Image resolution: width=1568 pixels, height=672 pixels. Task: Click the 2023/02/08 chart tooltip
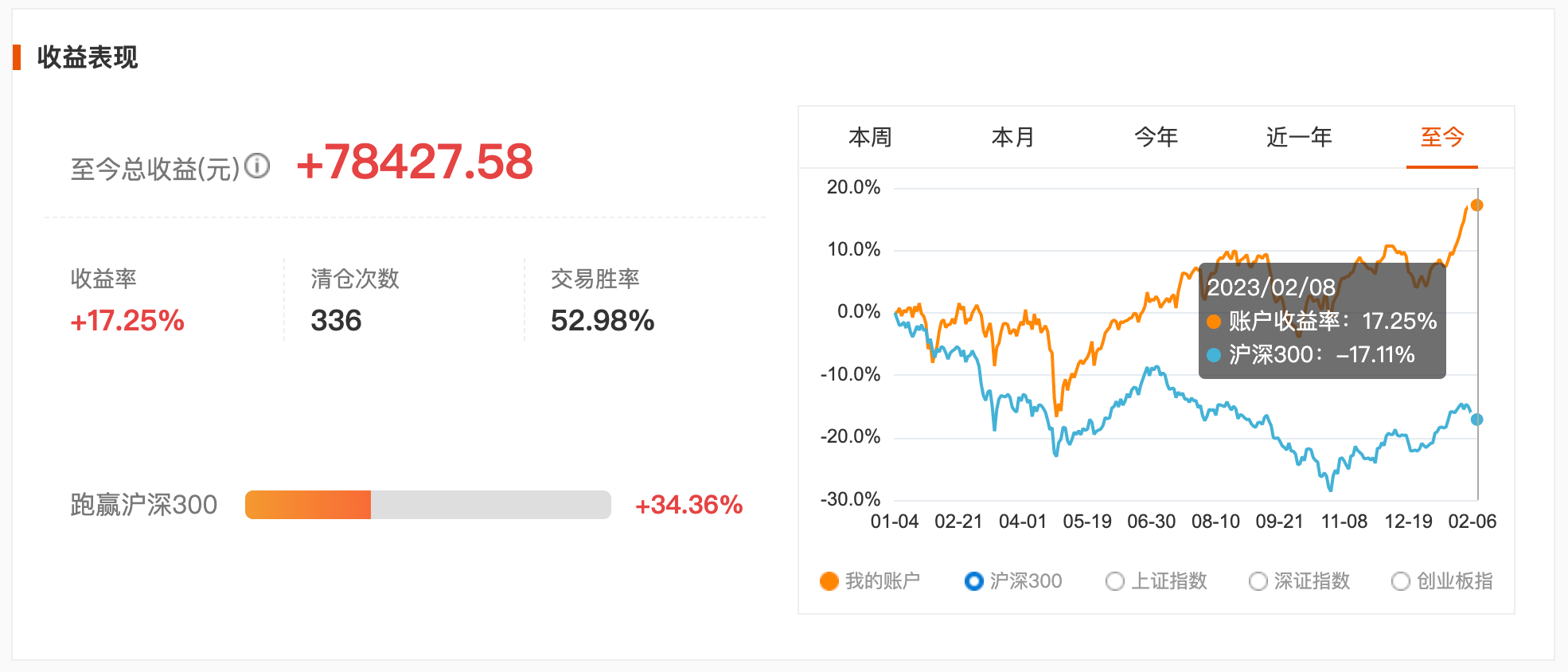coord(1323,322)
